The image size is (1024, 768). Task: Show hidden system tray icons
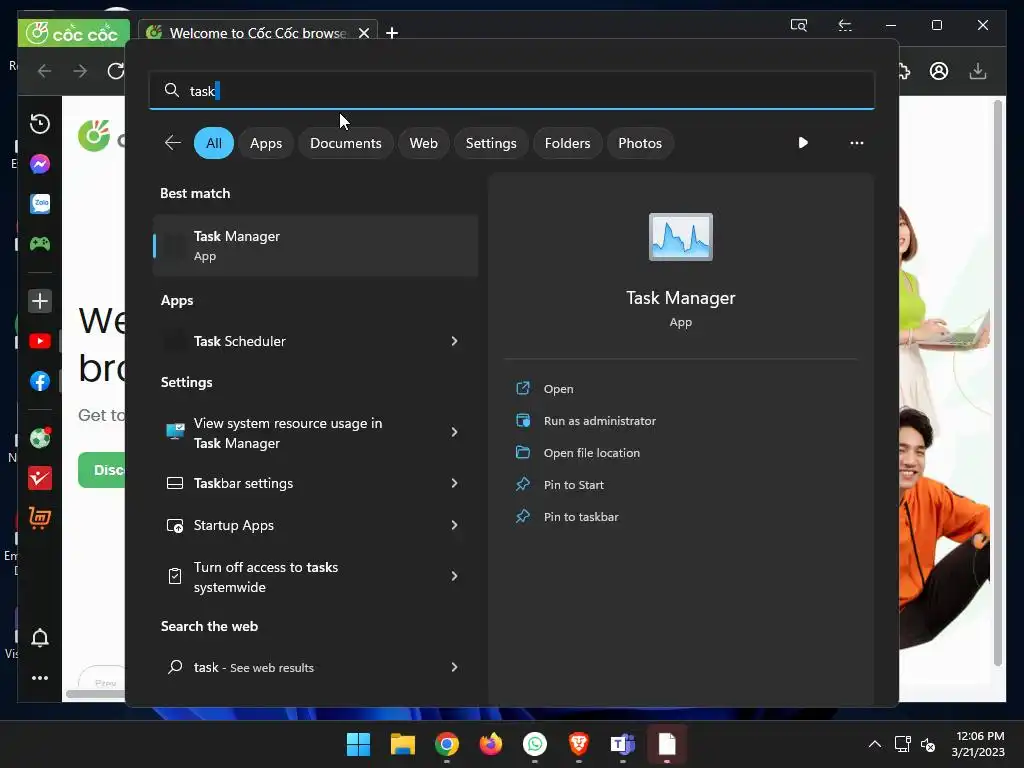click(x=875, y=744)
